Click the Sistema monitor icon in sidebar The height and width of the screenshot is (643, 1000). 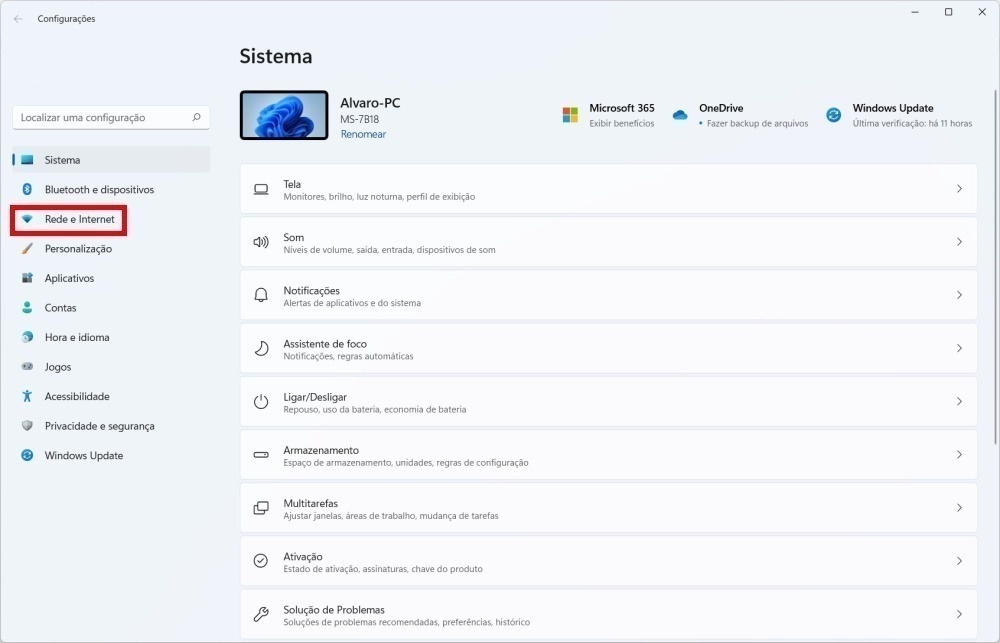click(x=27, y=160)
